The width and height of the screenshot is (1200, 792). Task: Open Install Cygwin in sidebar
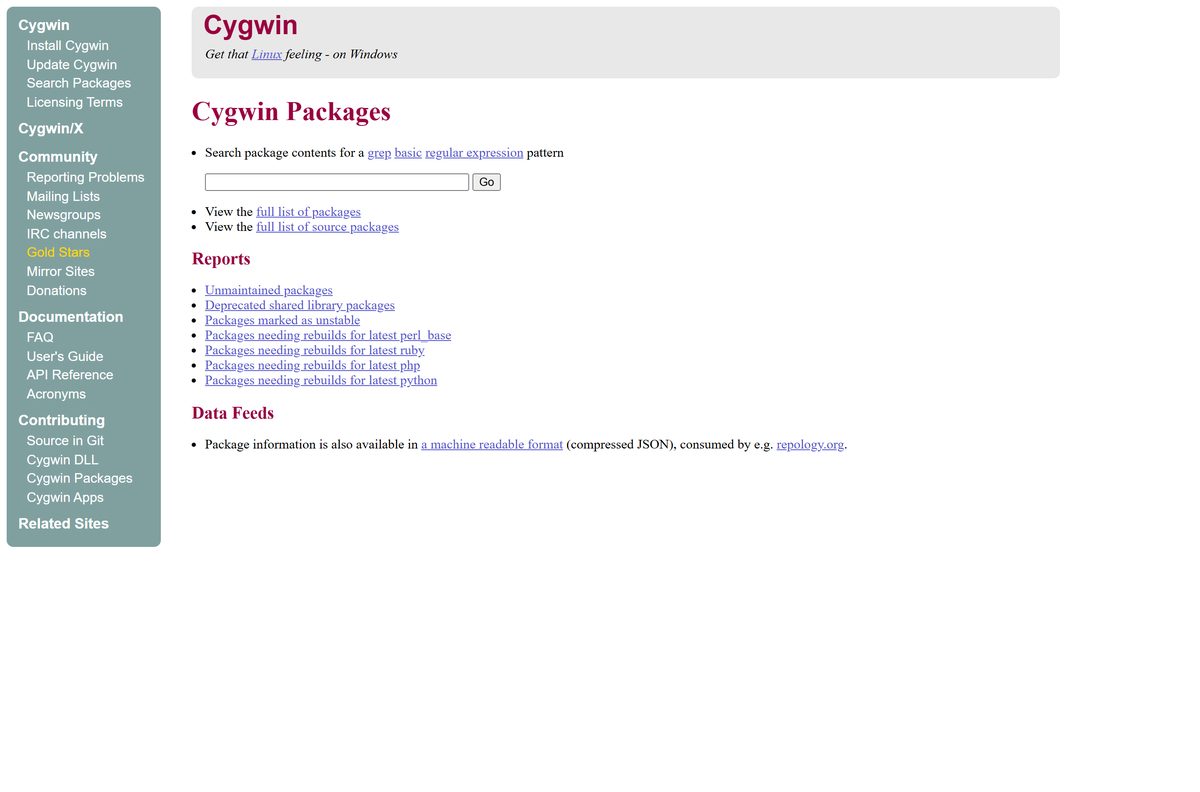[x=67, y=45]
